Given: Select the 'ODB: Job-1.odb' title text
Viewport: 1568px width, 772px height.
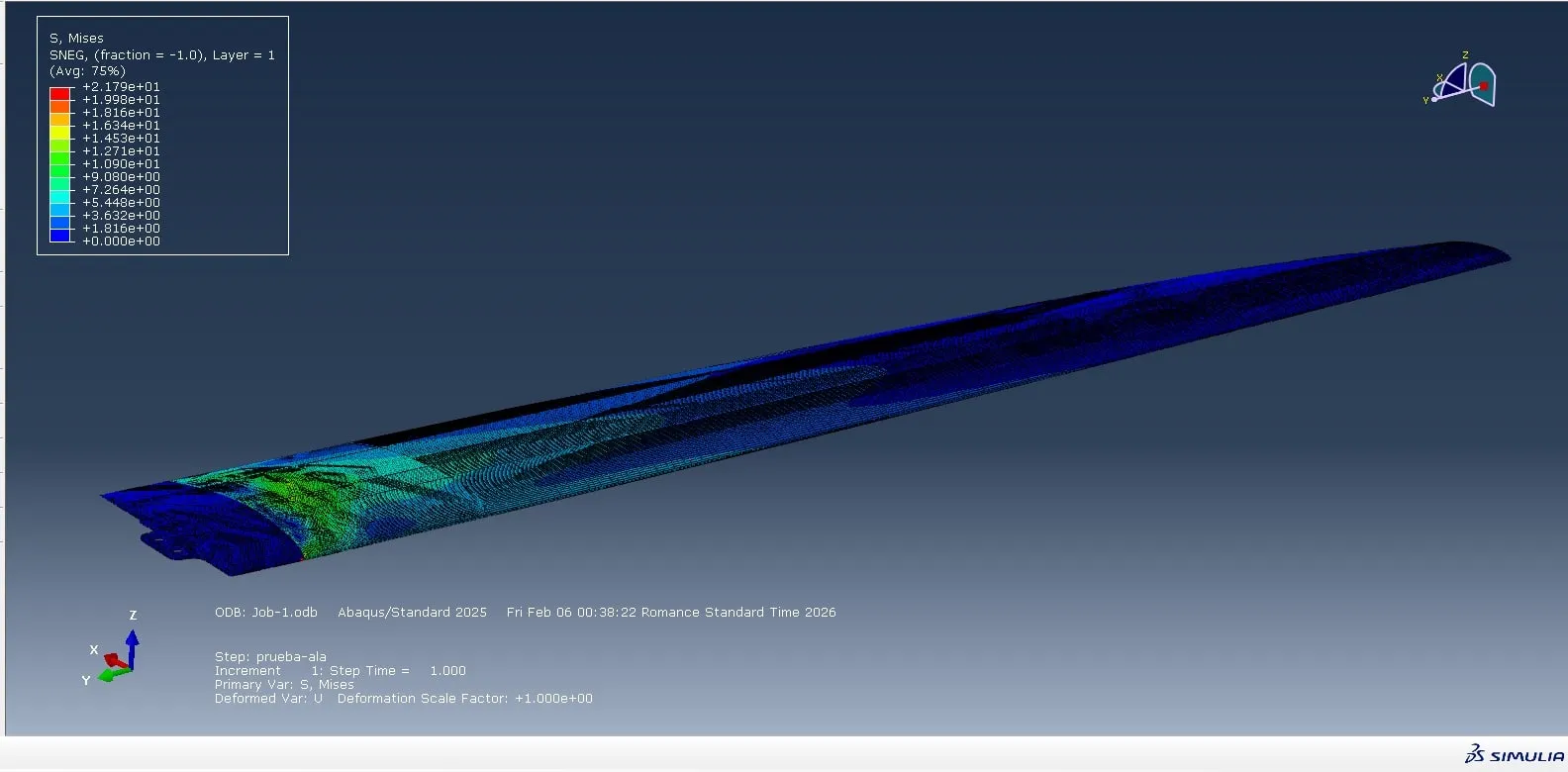Looking at the screenshot, I should pos(266,613).
